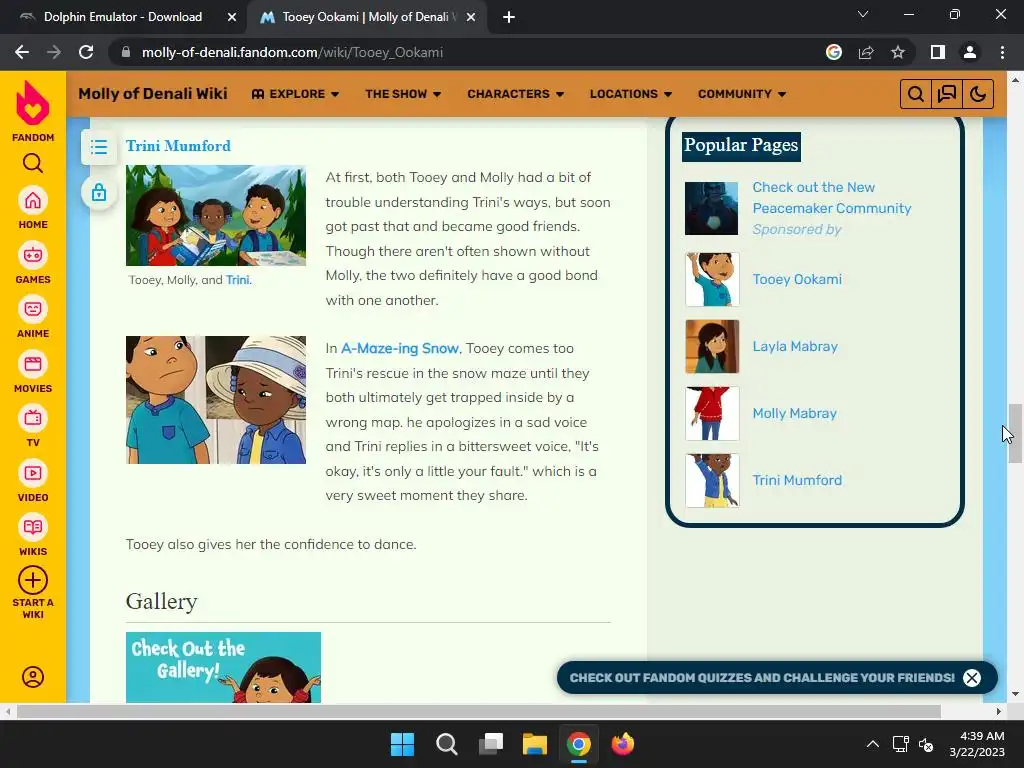Open a new browser tab
1024x768 pixels.
point(509,17)
